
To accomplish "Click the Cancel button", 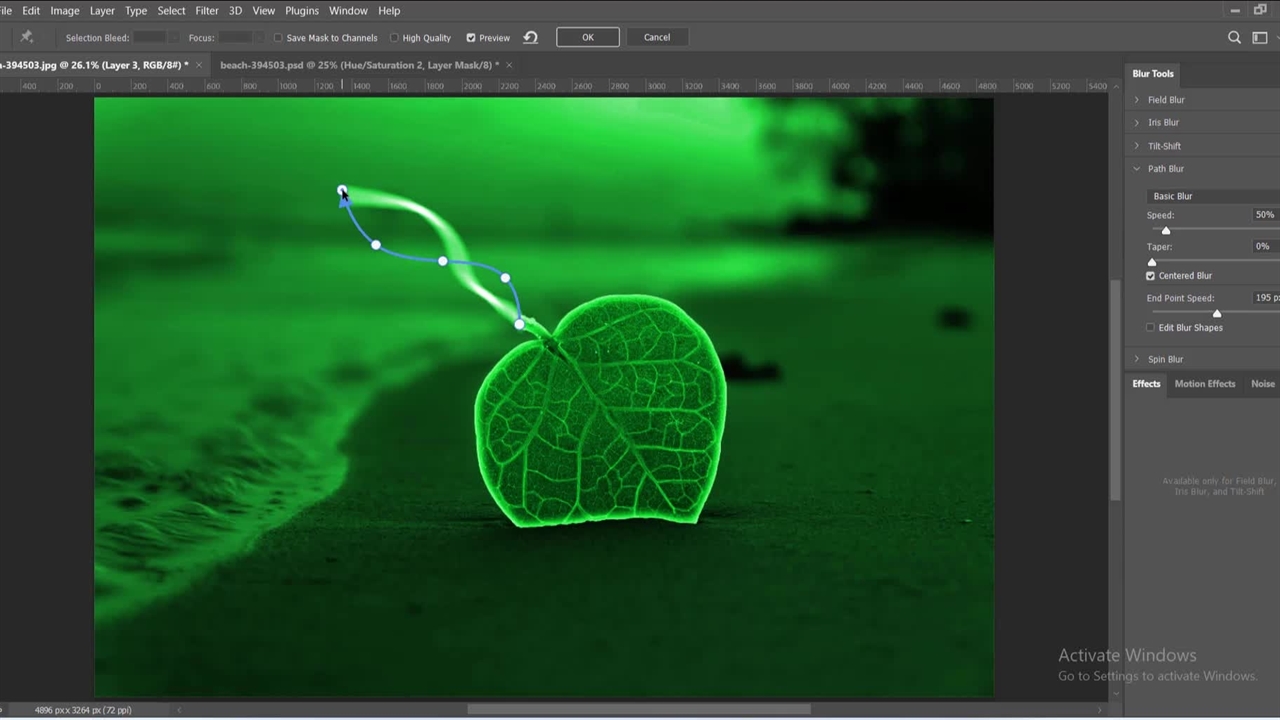I will coord(657,37).
